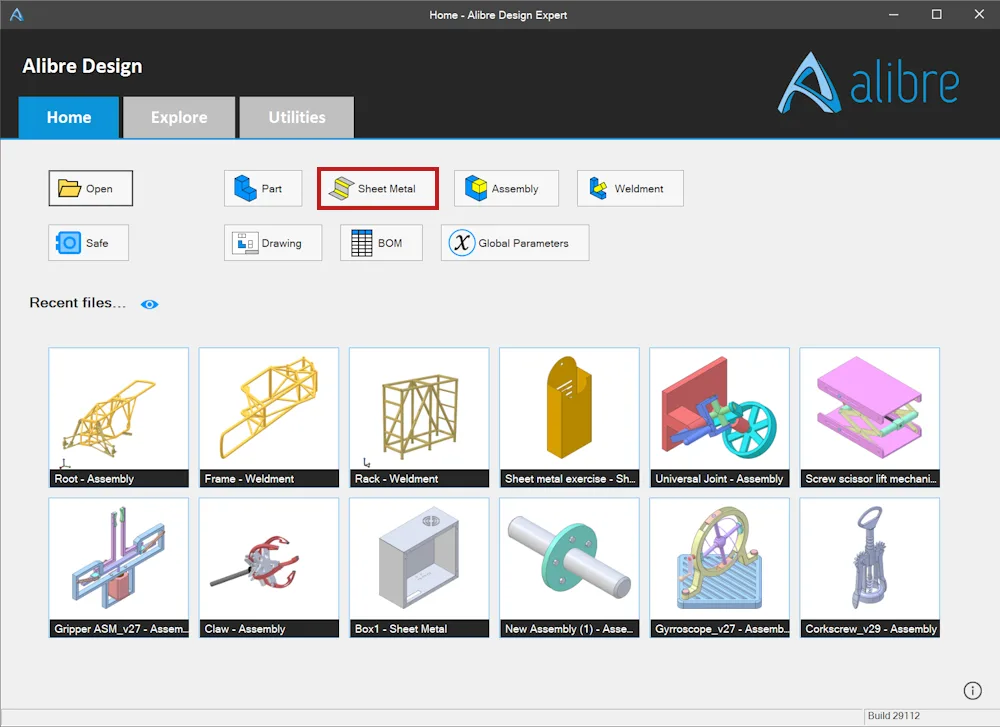
Task: Create a new Drawing
Action: point(273,242)
